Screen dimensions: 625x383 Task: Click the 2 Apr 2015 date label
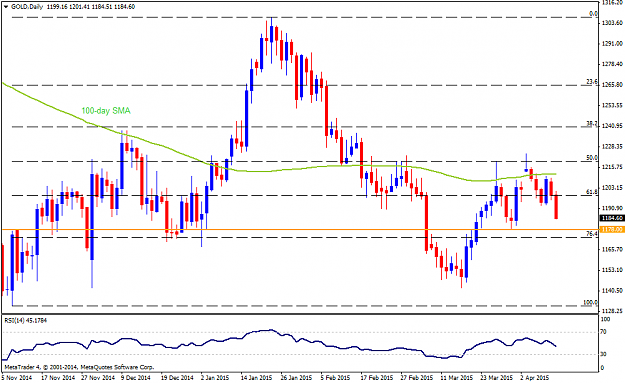click(x=535, y=377)
